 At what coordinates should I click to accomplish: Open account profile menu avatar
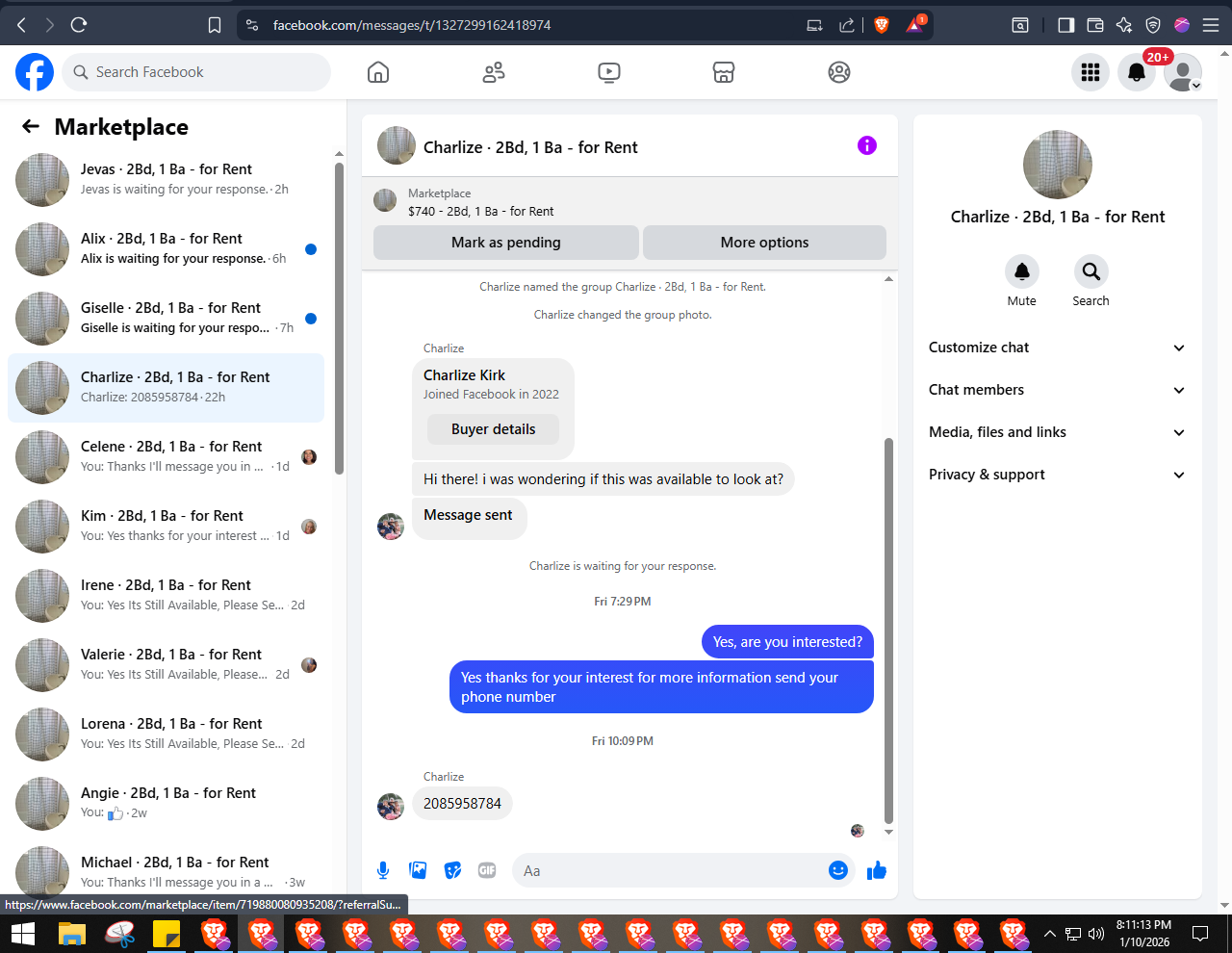tap(1183, 72)
